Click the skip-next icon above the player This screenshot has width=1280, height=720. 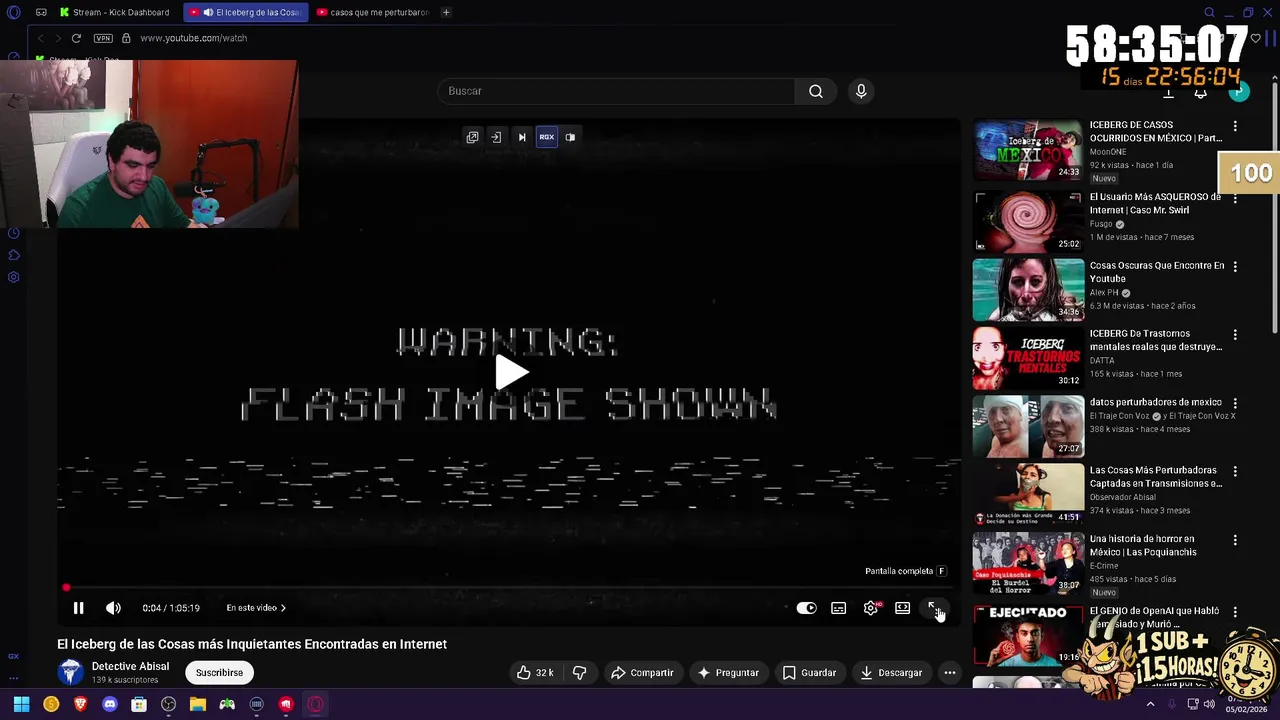tap(521, 137)
